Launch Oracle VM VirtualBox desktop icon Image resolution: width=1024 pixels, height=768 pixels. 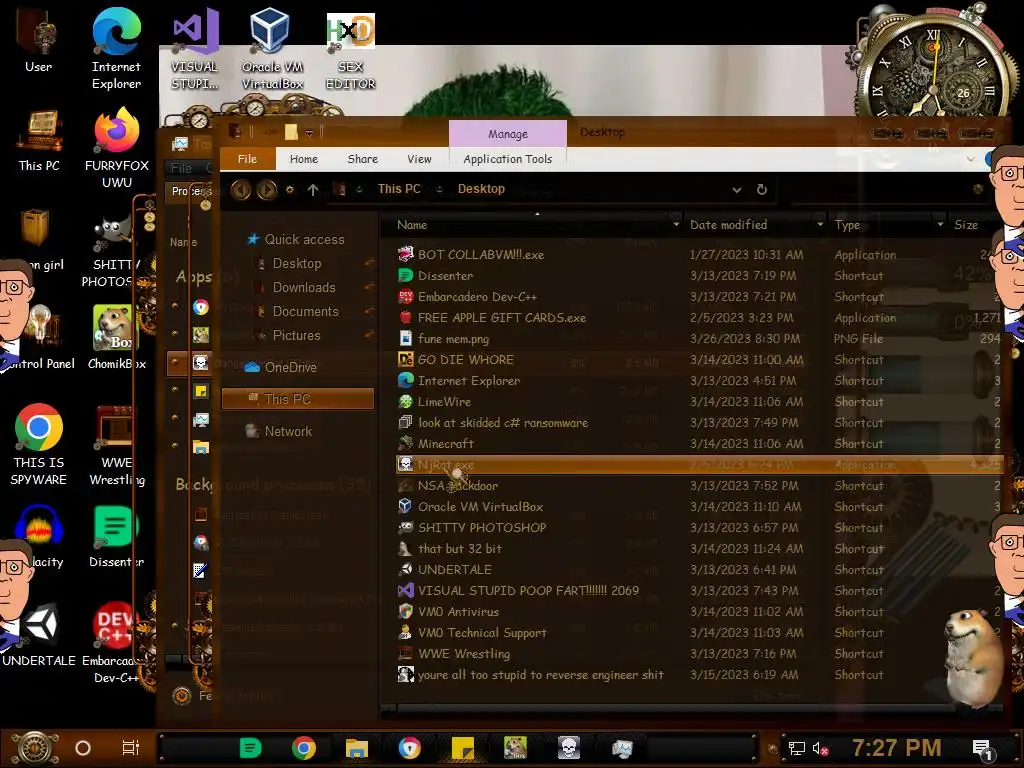(272, 49)
